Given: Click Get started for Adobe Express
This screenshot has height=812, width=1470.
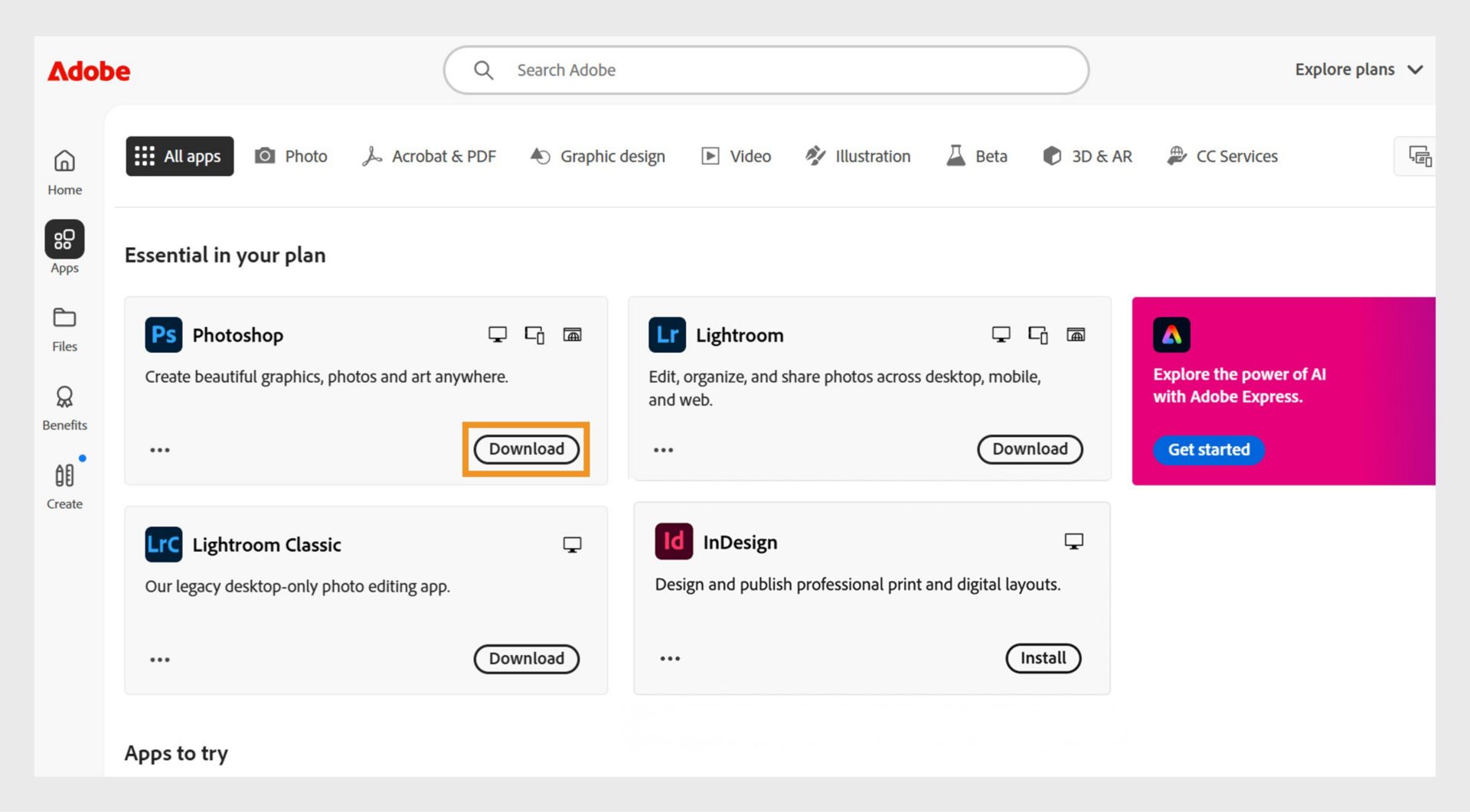Looking at the screenshot, I should tap(1208, 450).
